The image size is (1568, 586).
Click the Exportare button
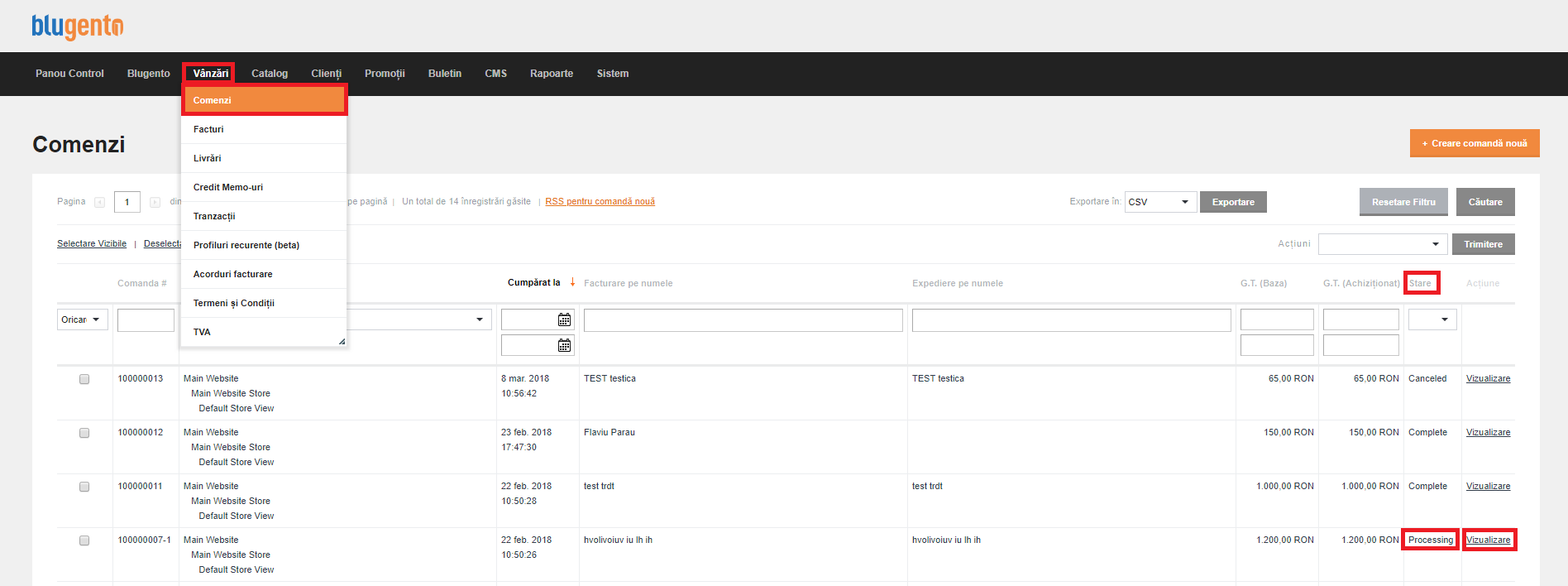pos(1233,202)
